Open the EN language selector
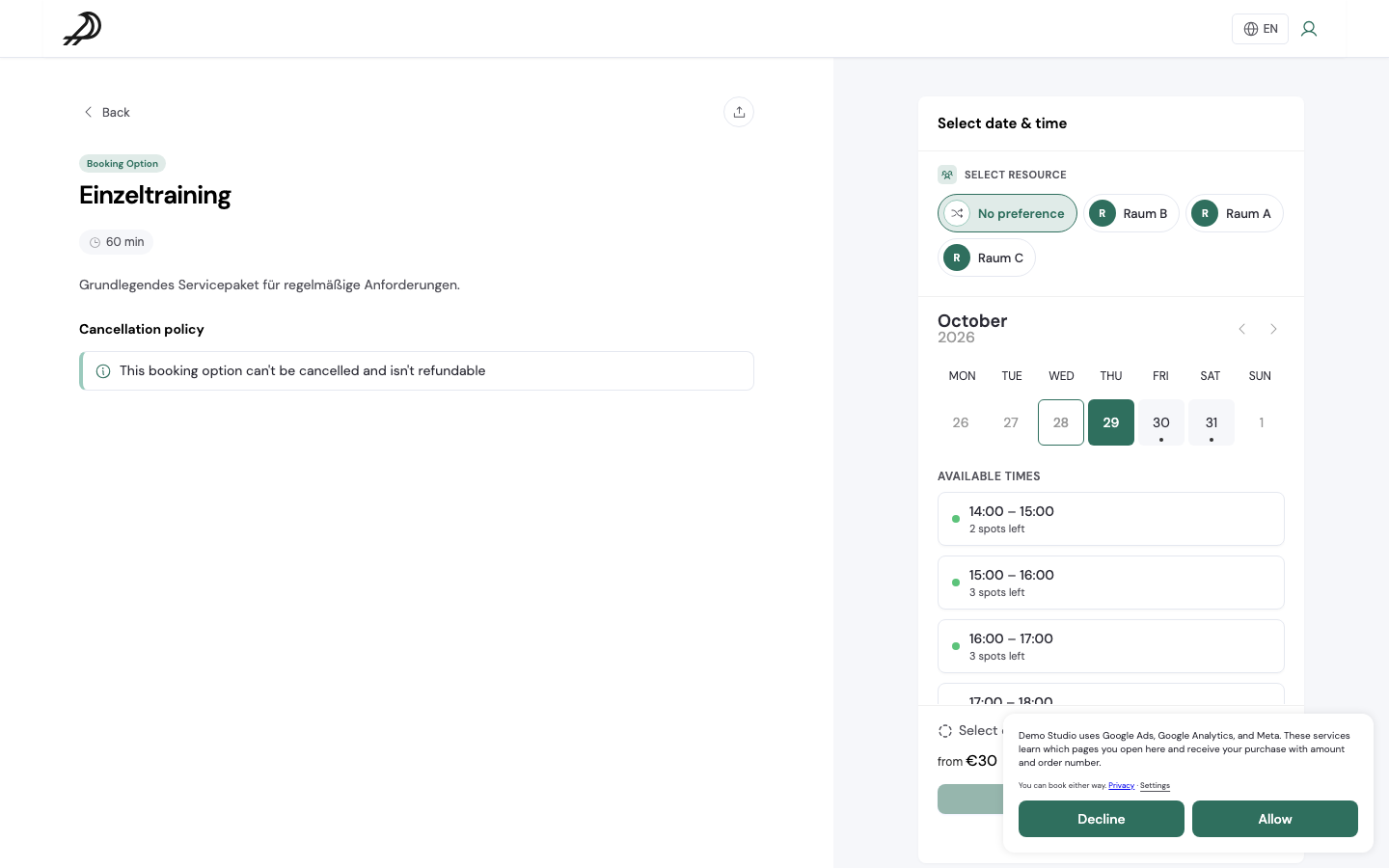 [1260, 29]
